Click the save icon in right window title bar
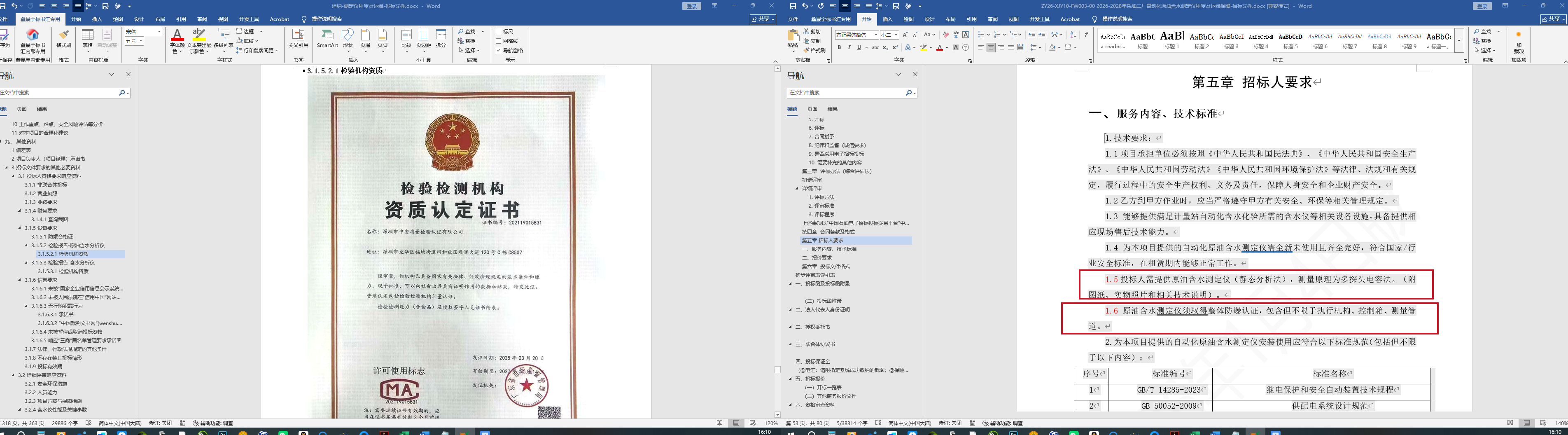The height and width of the screenshot is (435, 1568). tap(793, 6)
